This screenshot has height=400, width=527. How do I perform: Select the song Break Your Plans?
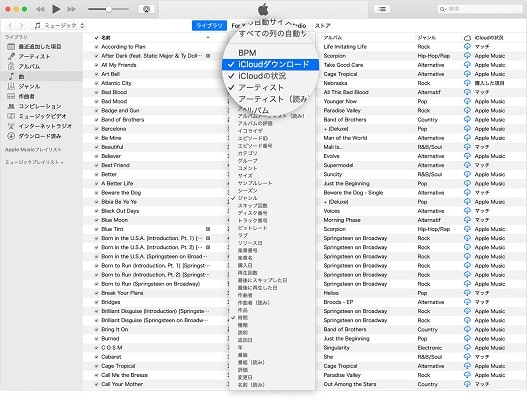(x=122, y=293)
